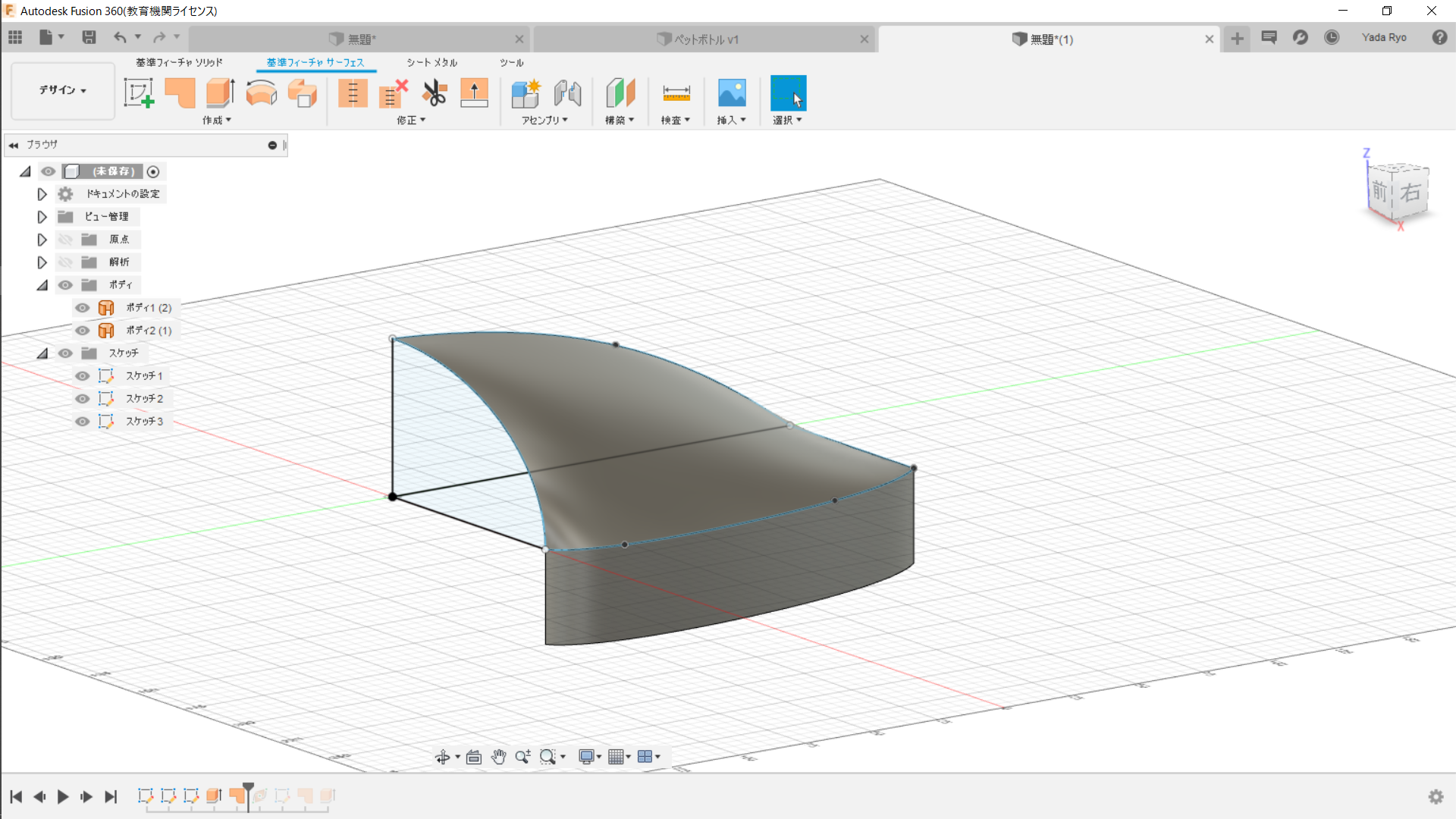
Task: Collapse the ボディ folder
Action: [x=42, y=285]
